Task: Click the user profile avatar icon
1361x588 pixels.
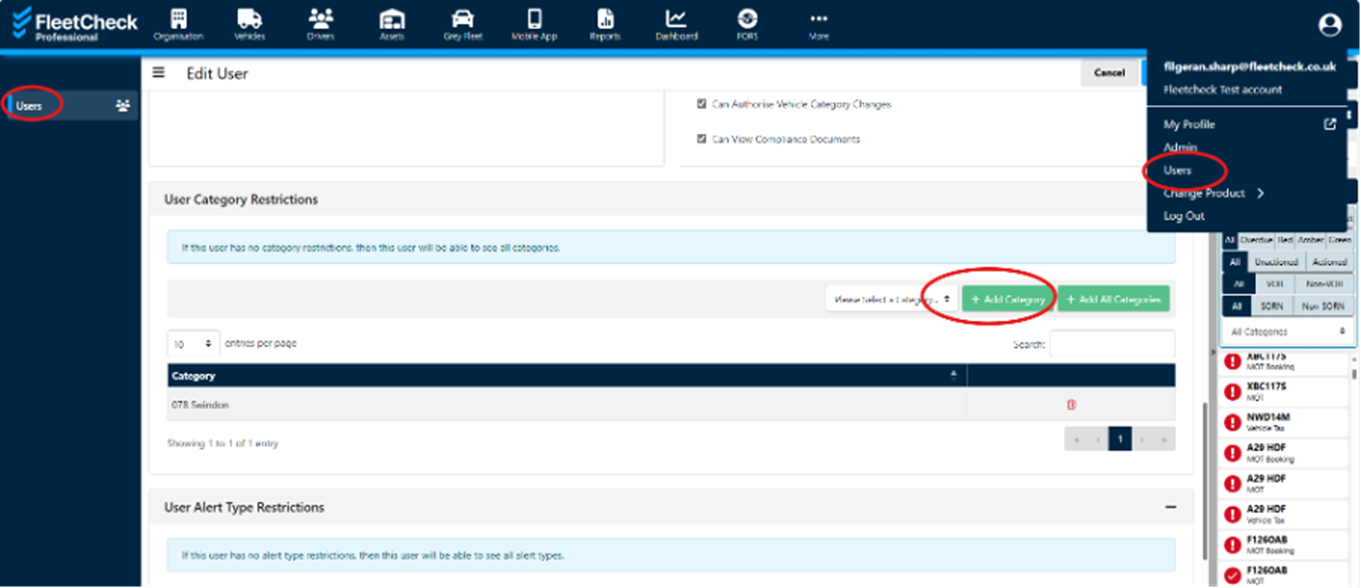Action: click(x=1329, y=25)
